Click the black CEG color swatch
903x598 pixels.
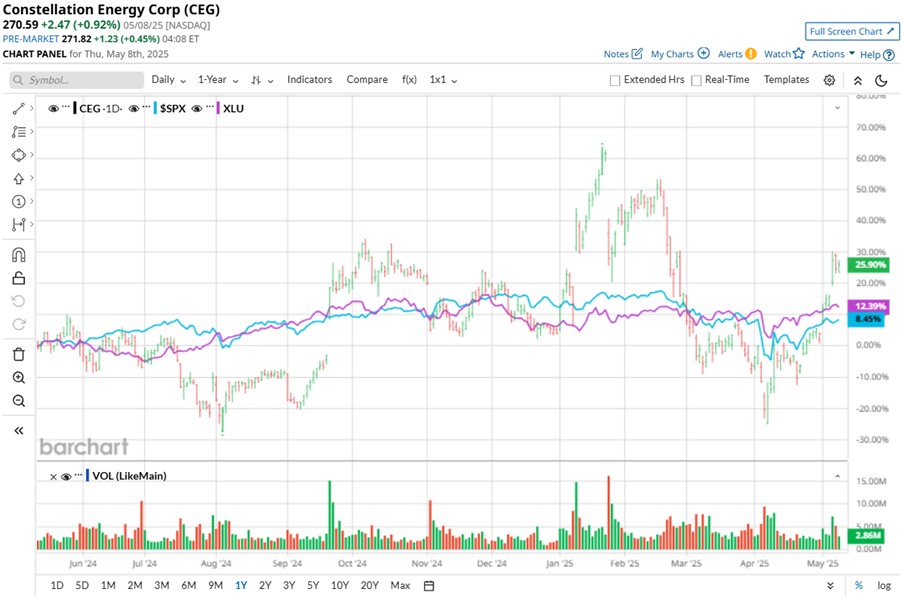[x=75, y=108]
